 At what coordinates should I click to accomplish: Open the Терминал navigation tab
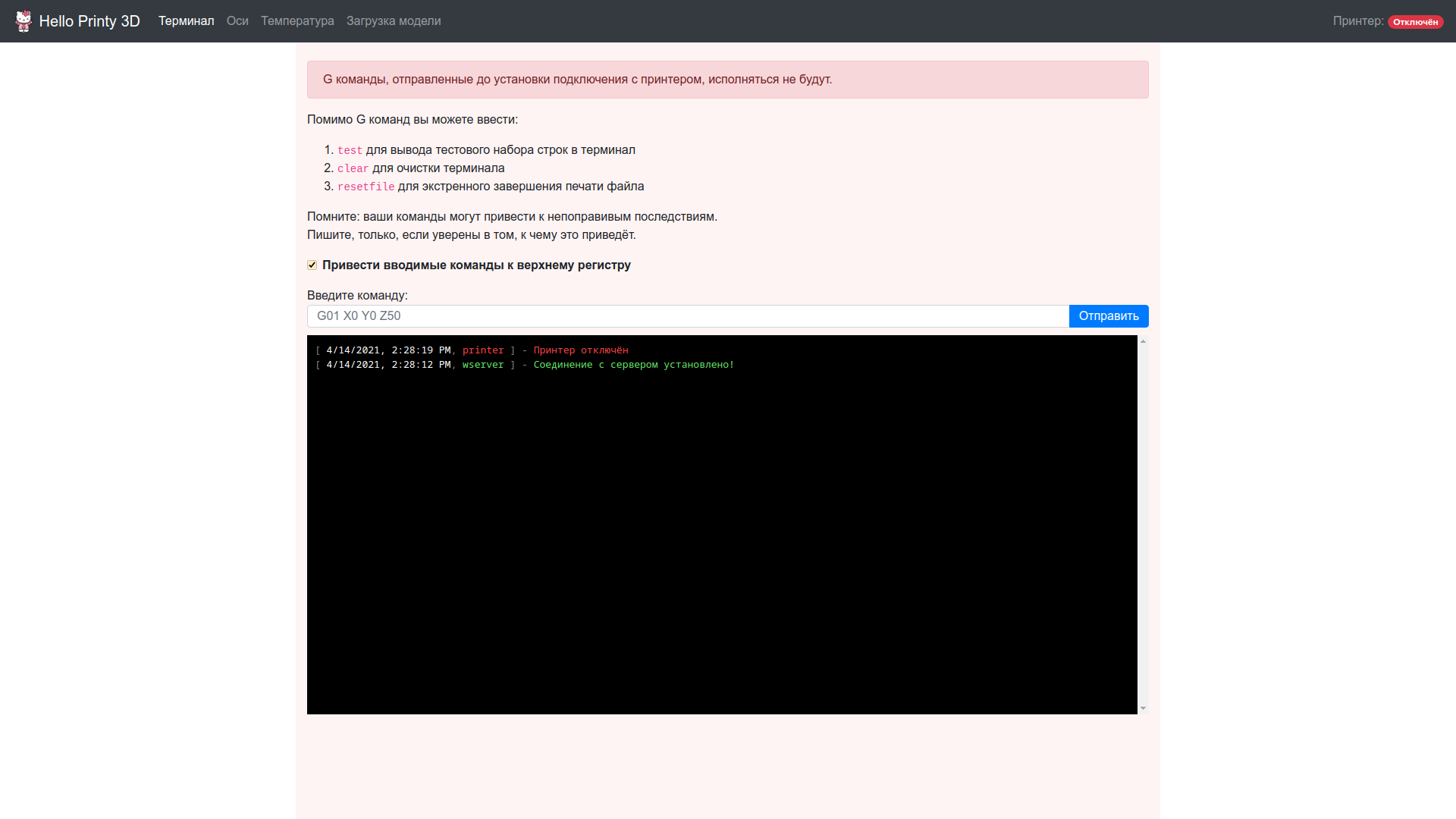(186, 21)
